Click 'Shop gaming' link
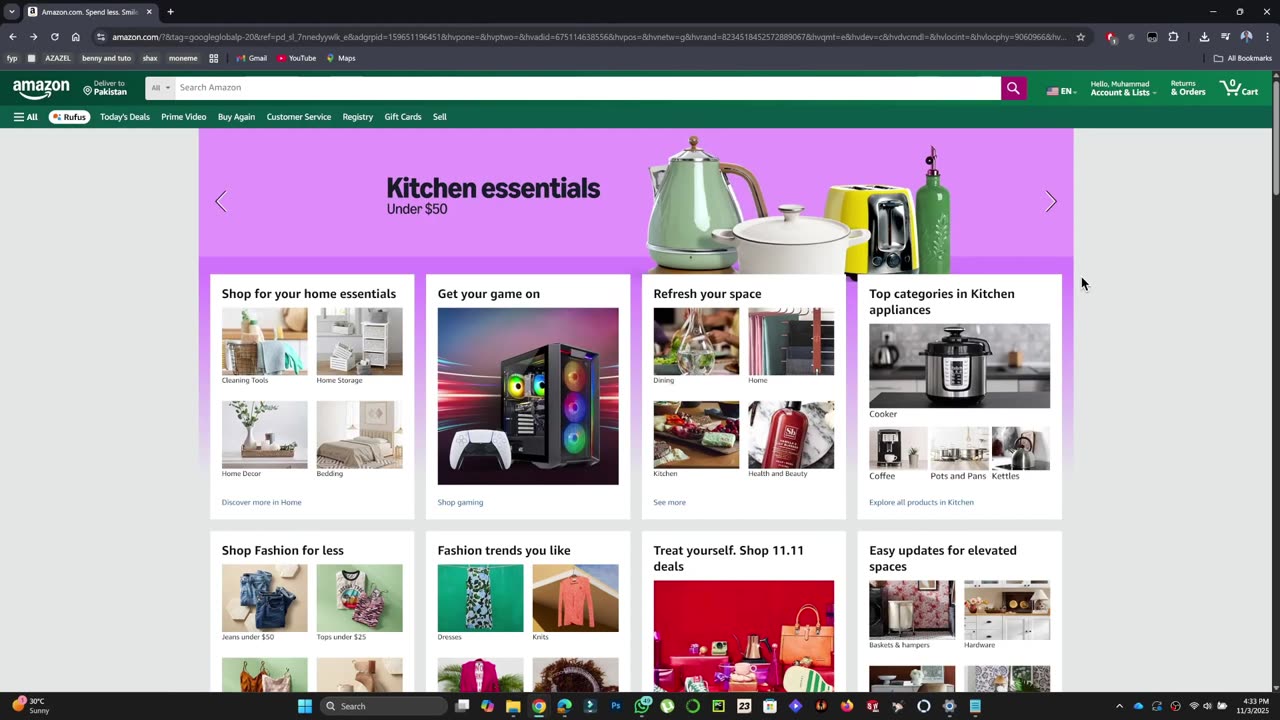The height and width of the screenshot is (720, 1280). 460,502
